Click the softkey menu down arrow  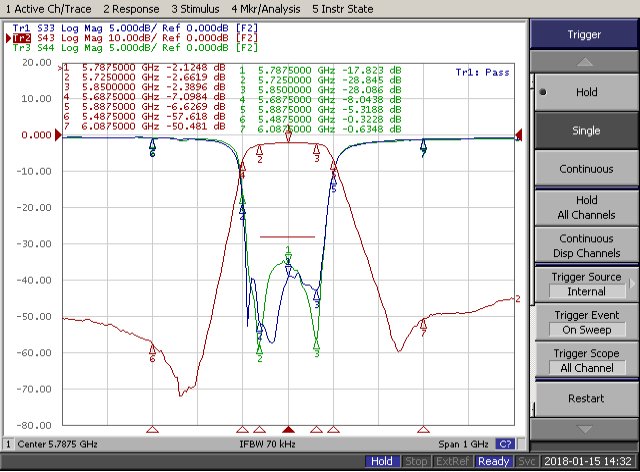click(584, 429)
